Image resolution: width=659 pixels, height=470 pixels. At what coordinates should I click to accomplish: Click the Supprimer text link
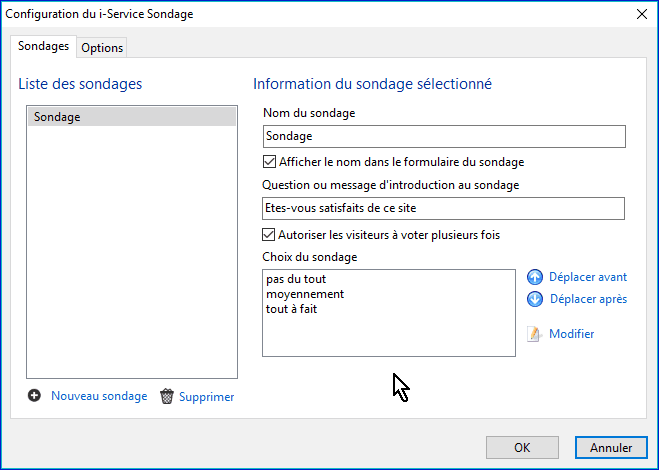click(x=206, y=397)
